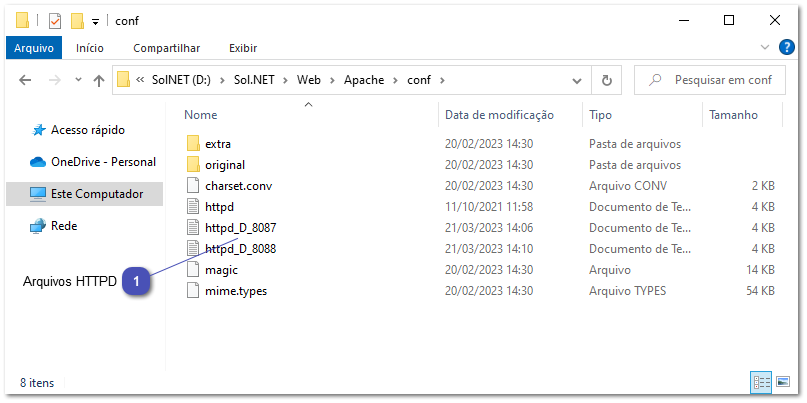Click the 11/10/2021 11:58 date cell
This screenshot has width=807, height=403.
click(489, 206)
